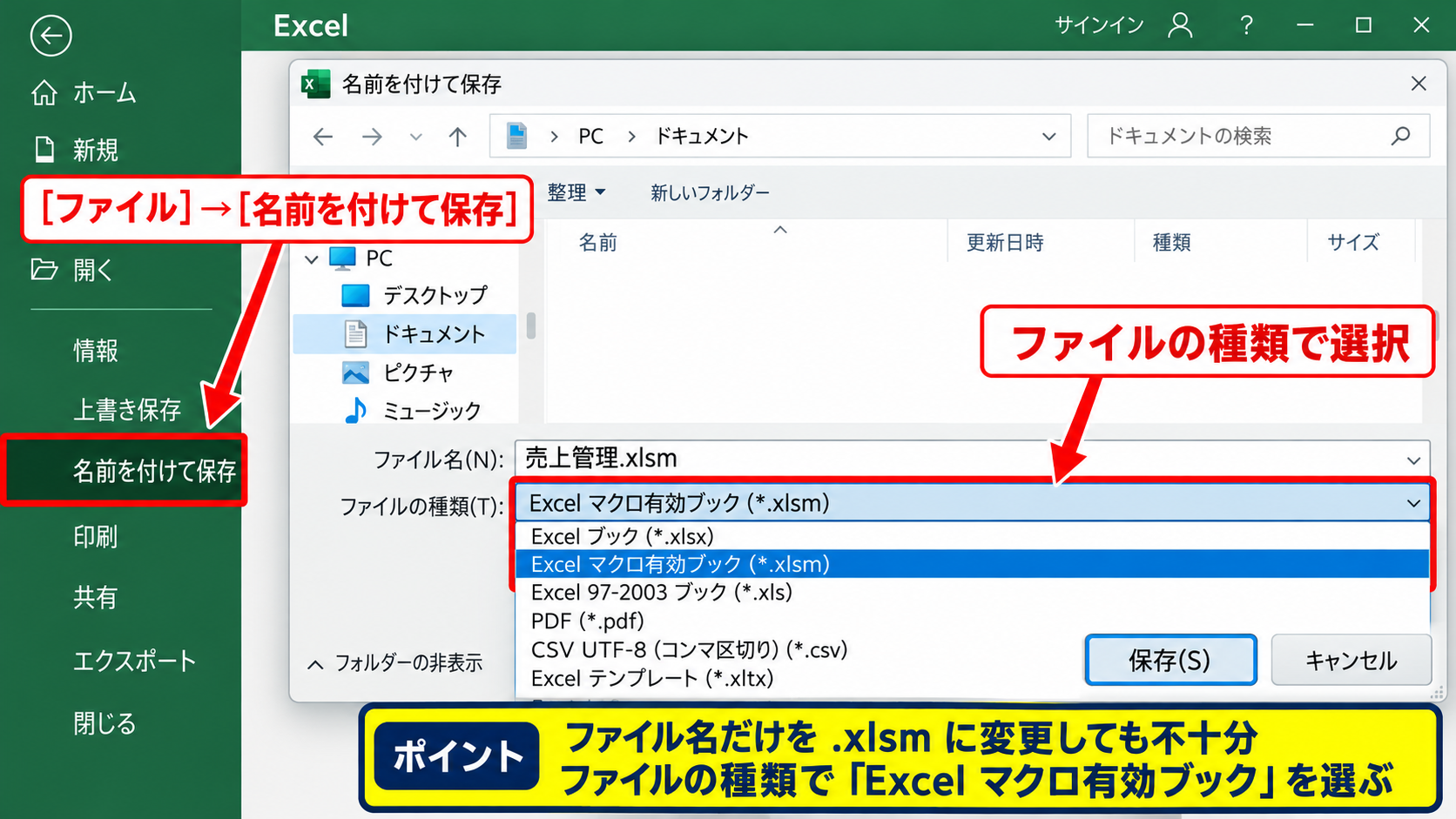Select 名前を付けて保存 in the sidebar

click(x=125, y=471)
